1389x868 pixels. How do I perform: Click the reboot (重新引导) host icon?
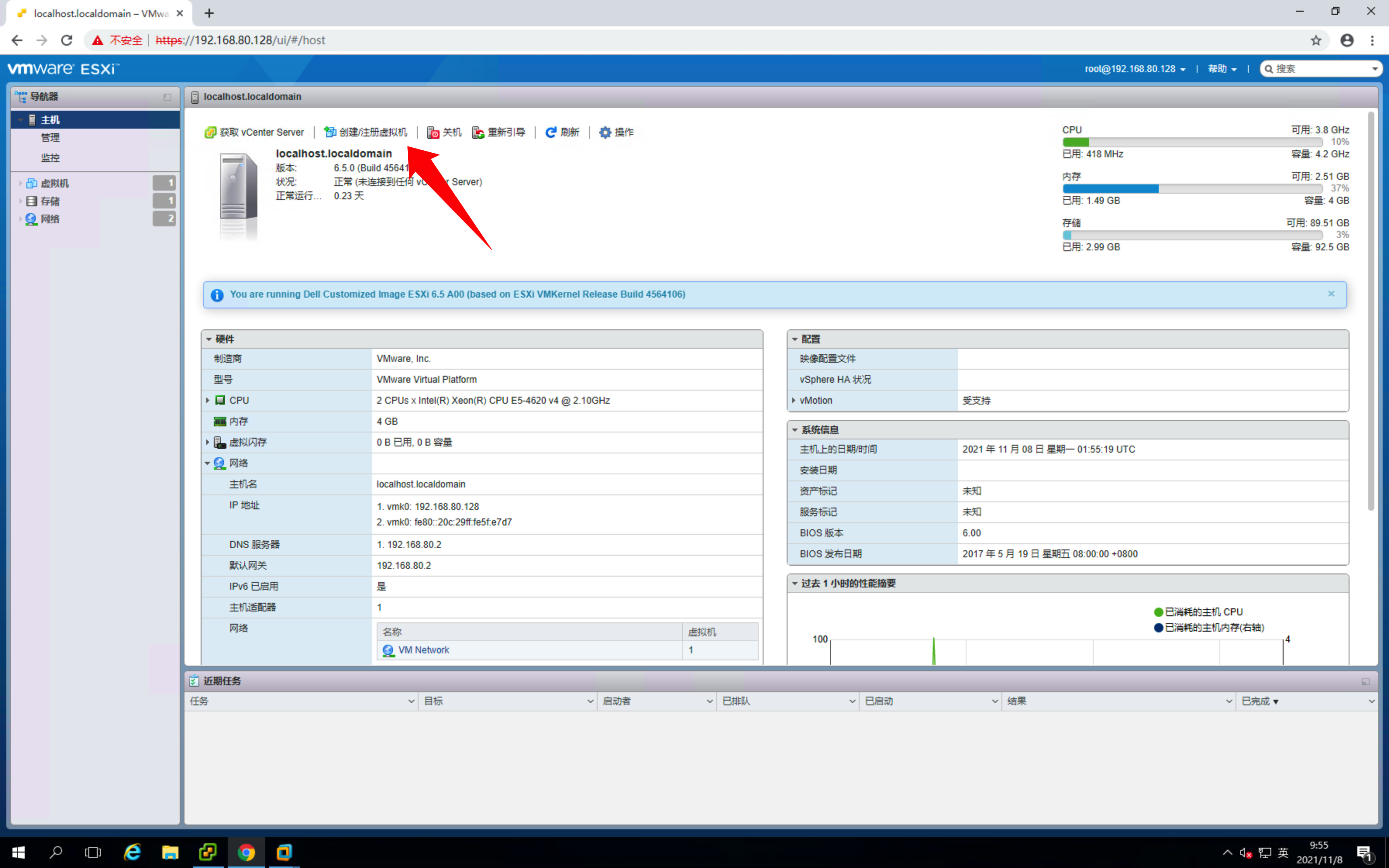point(477,133)
